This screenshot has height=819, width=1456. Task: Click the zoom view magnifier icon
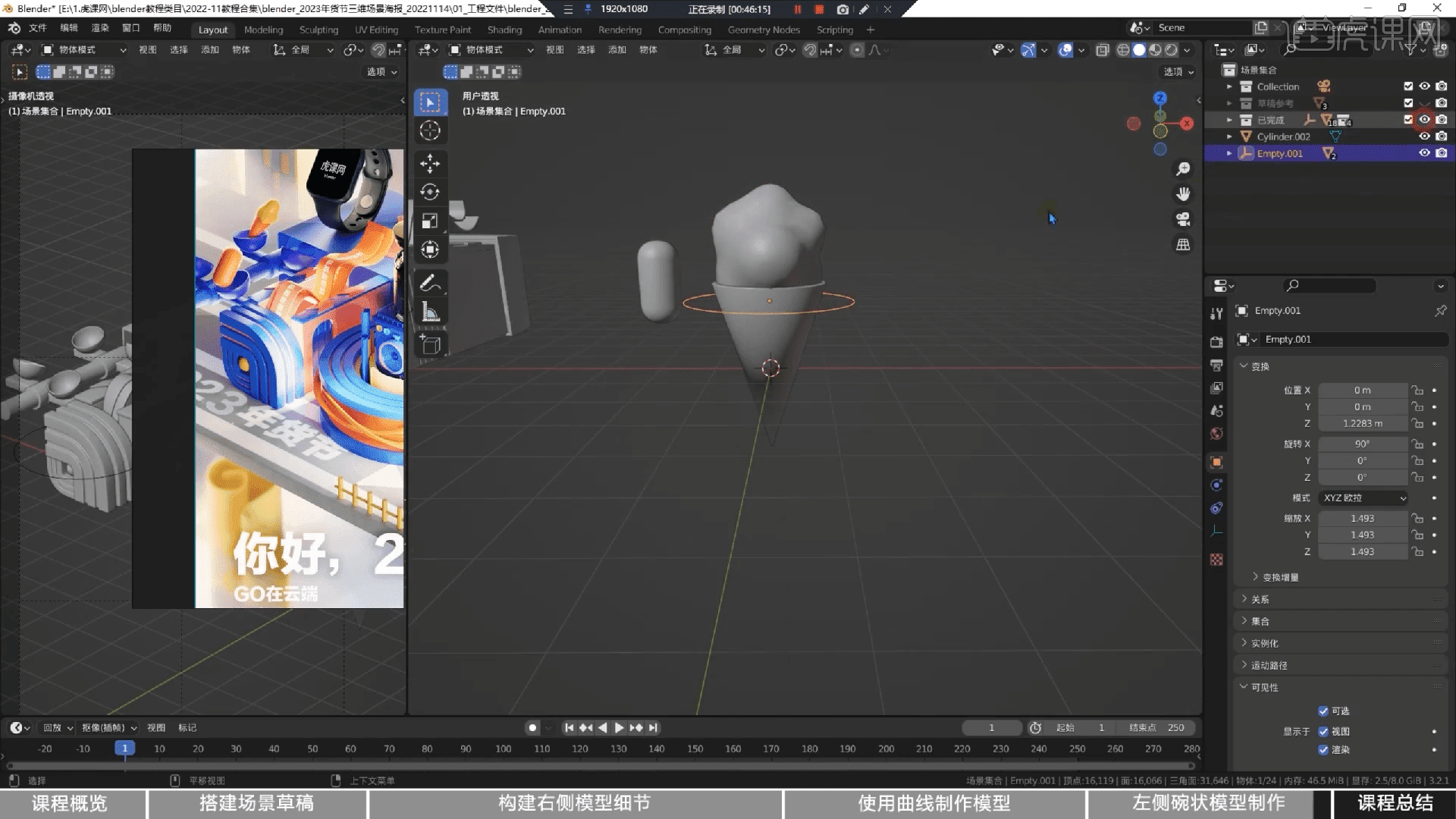(x=1183, y=169)
